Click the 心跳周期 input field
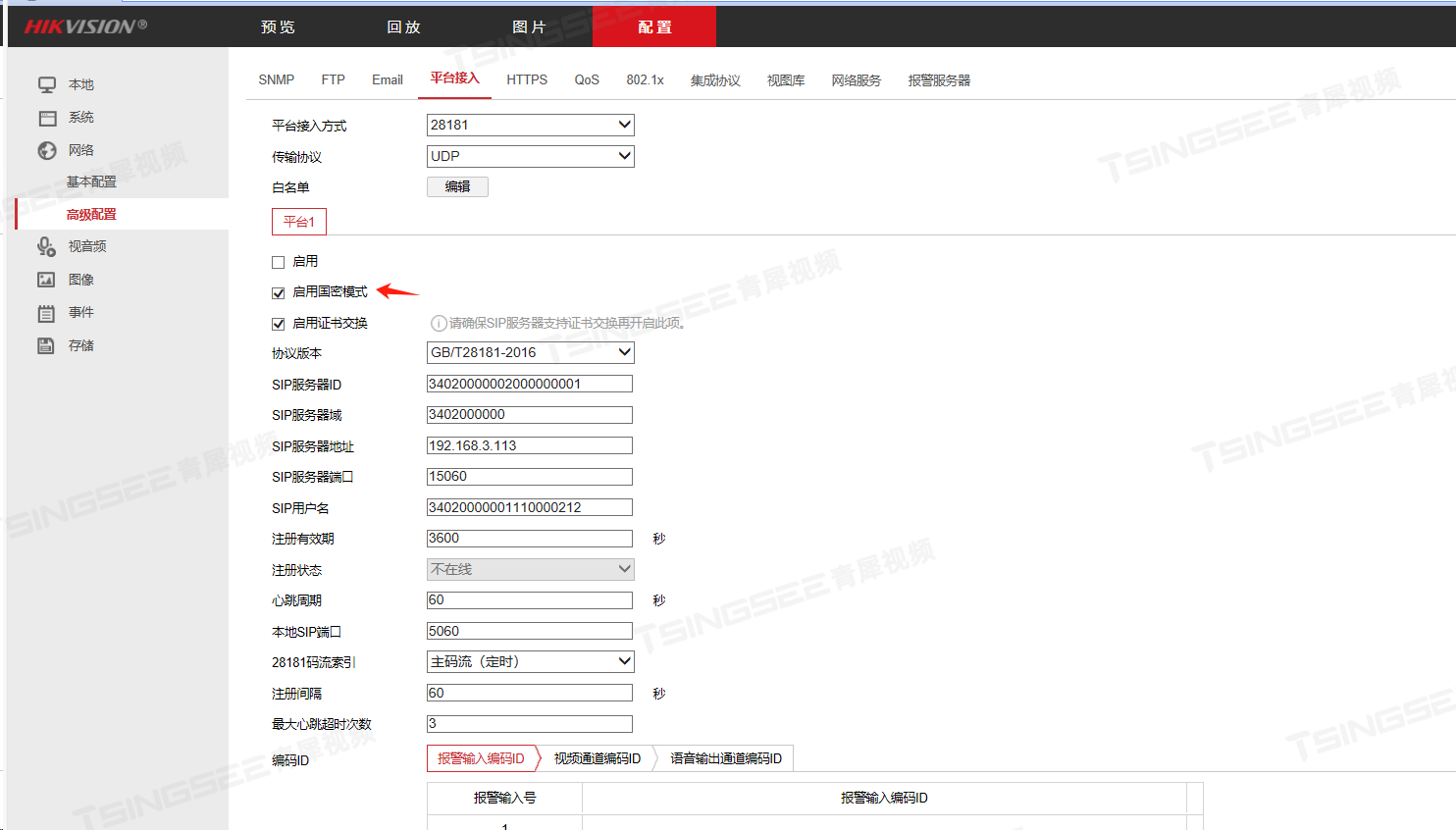 [530, 599]
